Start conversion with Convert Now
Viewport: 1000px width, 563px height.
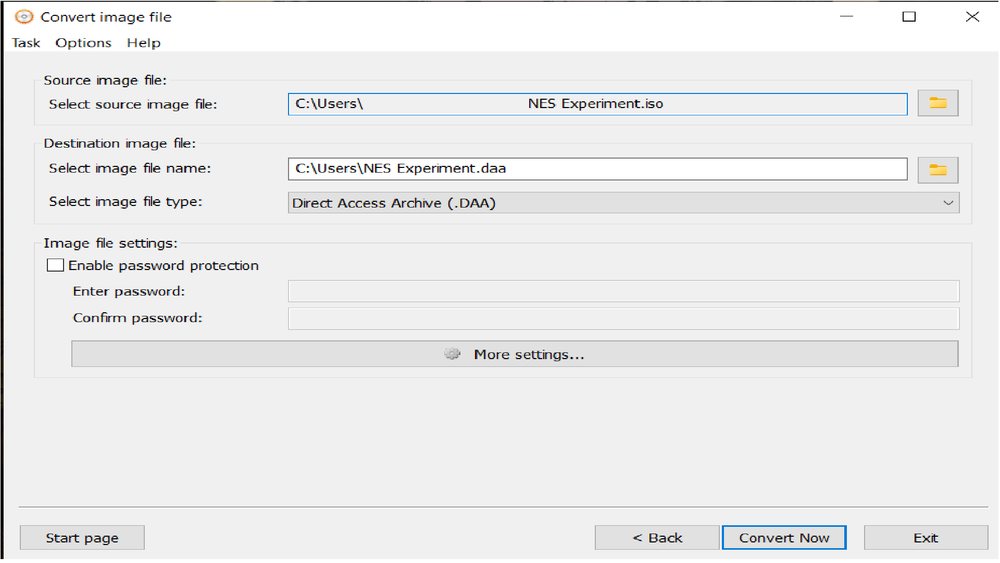point(784,537)
